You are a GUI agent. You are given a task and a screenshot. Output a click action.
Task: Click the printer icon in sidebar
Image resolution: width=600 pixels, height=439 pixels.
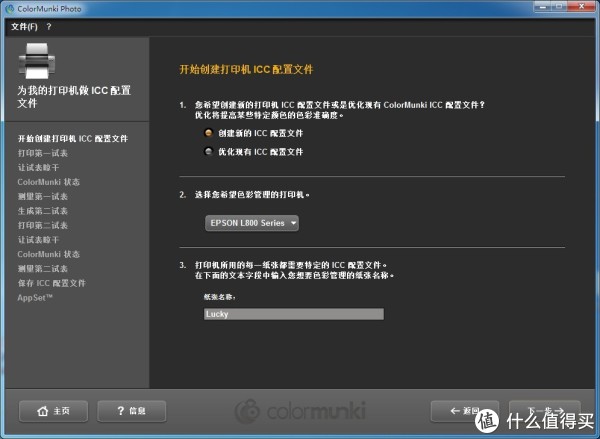(x=37, y=61)
